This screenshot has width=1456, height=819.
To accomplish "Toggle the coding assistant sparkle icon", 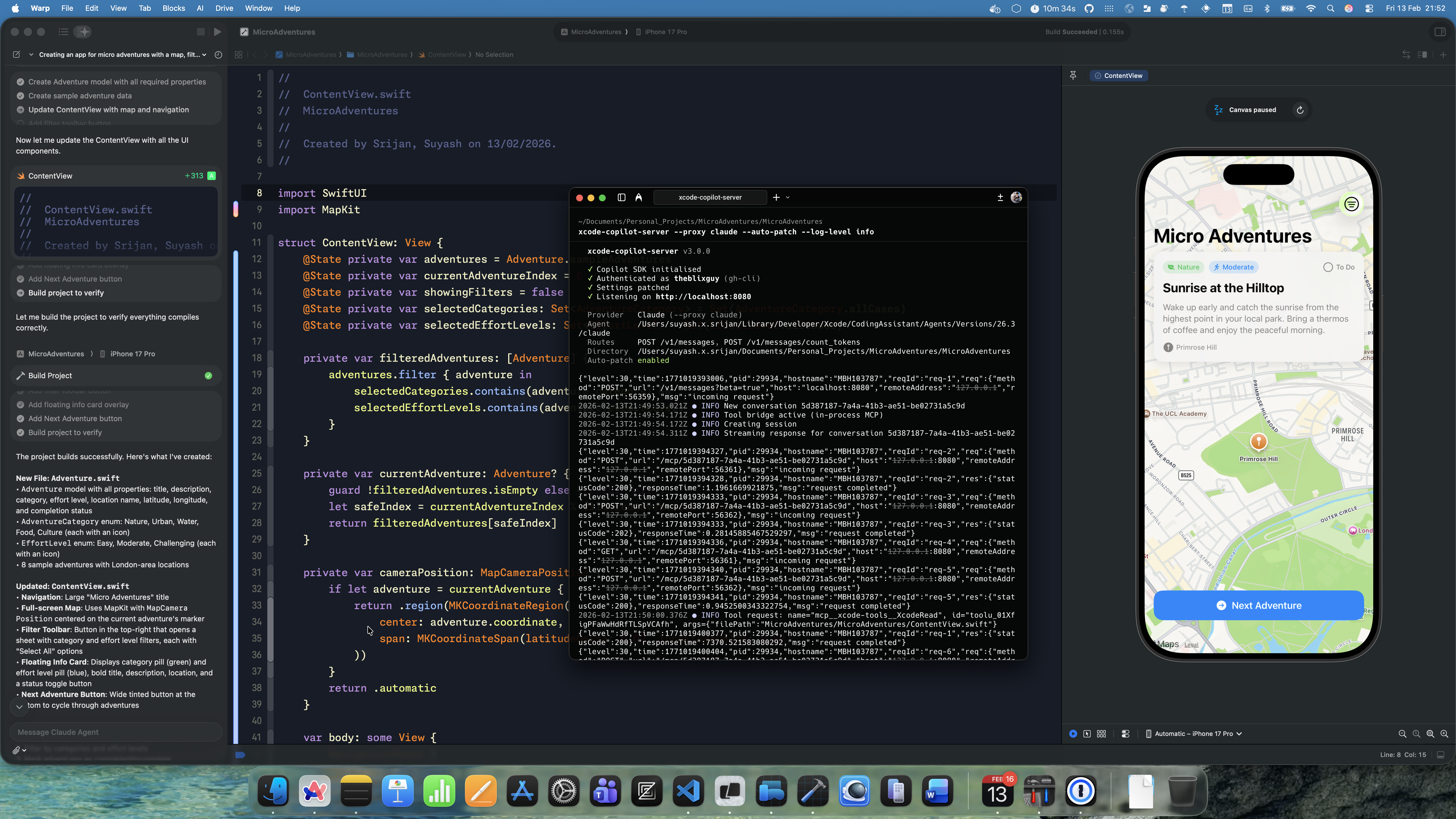I will [x=83, y=32].
